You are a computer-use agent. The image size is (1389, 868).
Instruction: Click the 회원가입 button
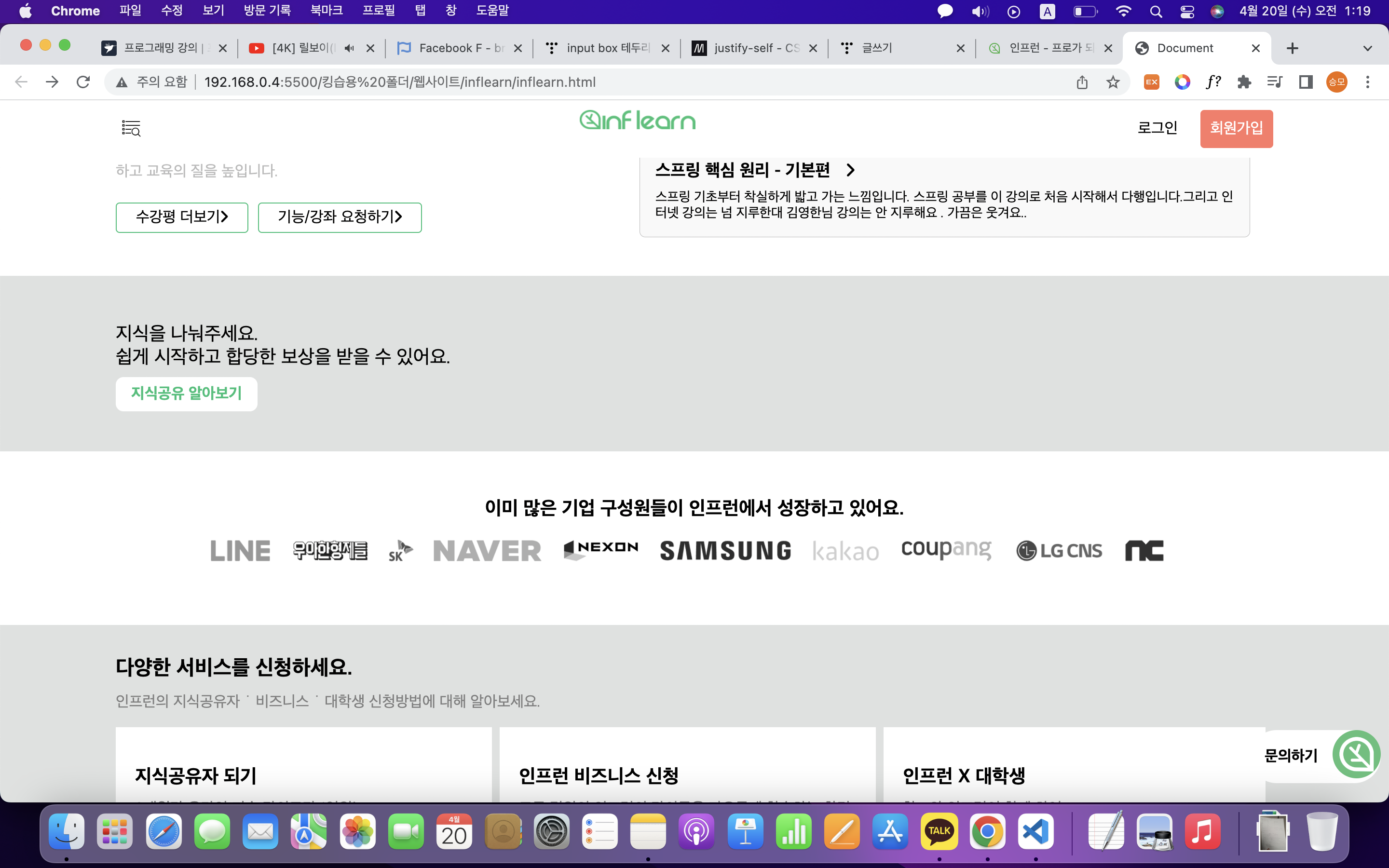pos(1236,128)
